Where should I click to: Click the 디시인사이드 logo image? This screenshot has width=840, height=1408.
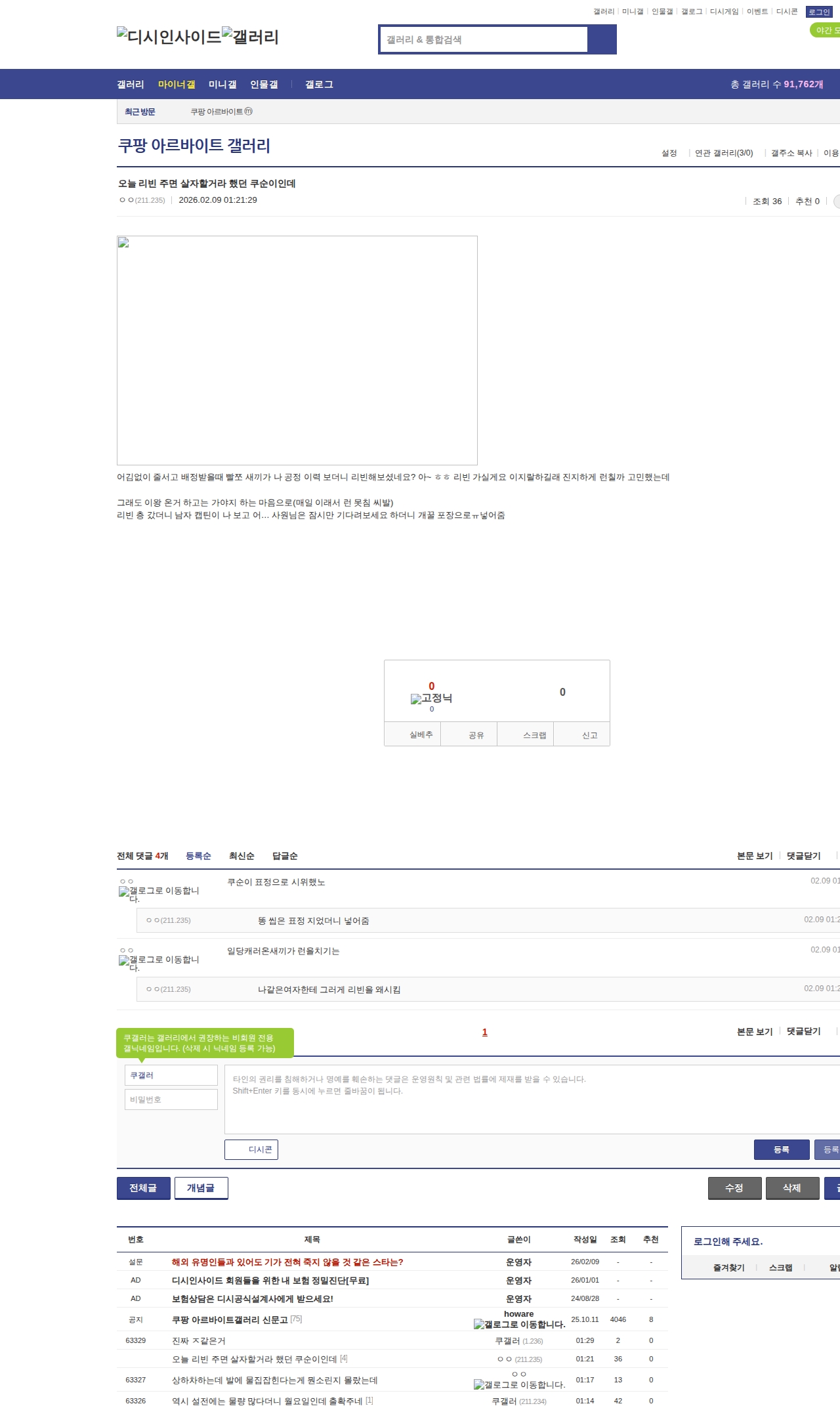click(x=169, y=37)
